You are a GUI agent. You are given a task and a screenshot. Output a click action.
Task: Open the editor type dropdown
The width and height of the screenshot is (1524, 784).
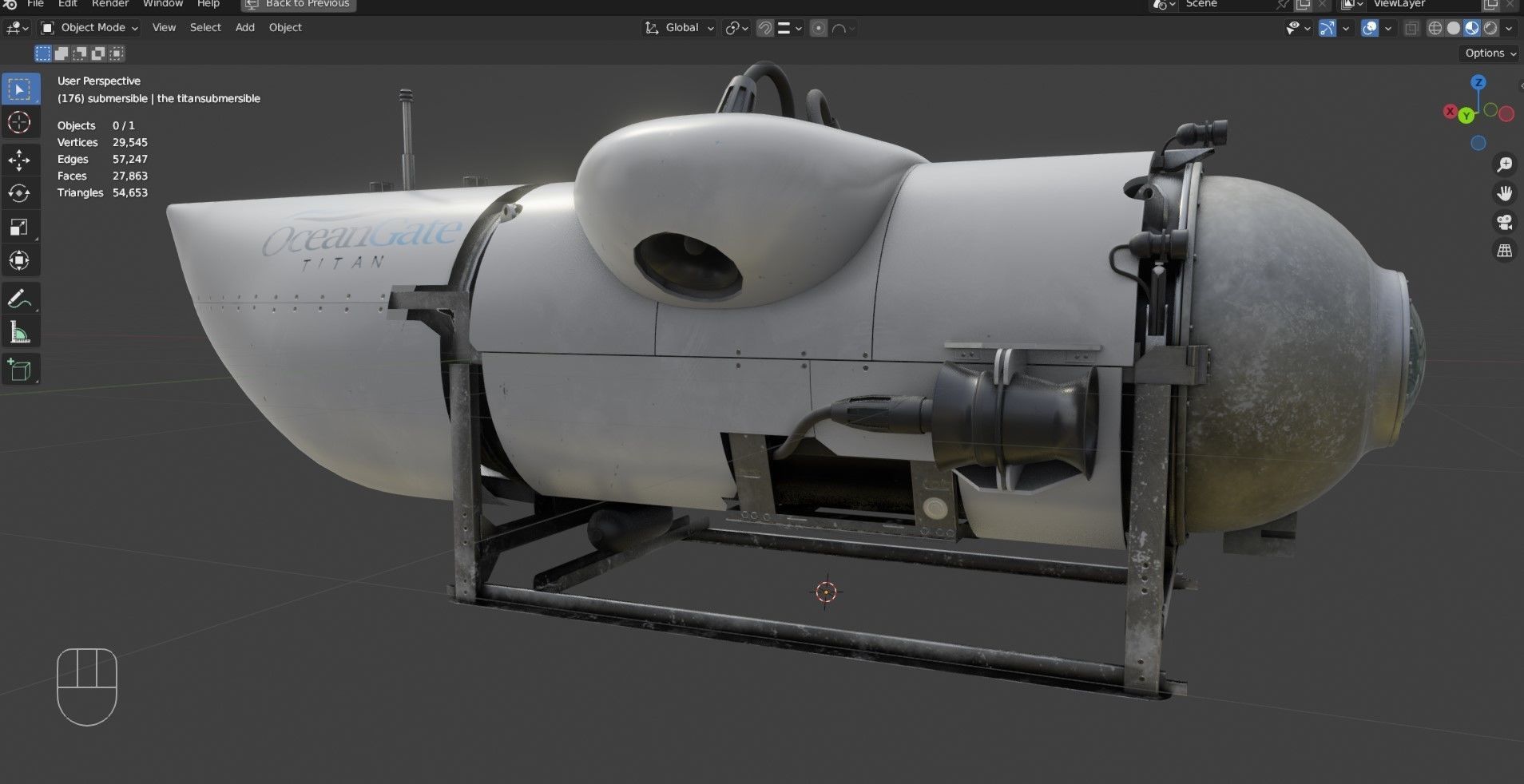coord(17,28)
